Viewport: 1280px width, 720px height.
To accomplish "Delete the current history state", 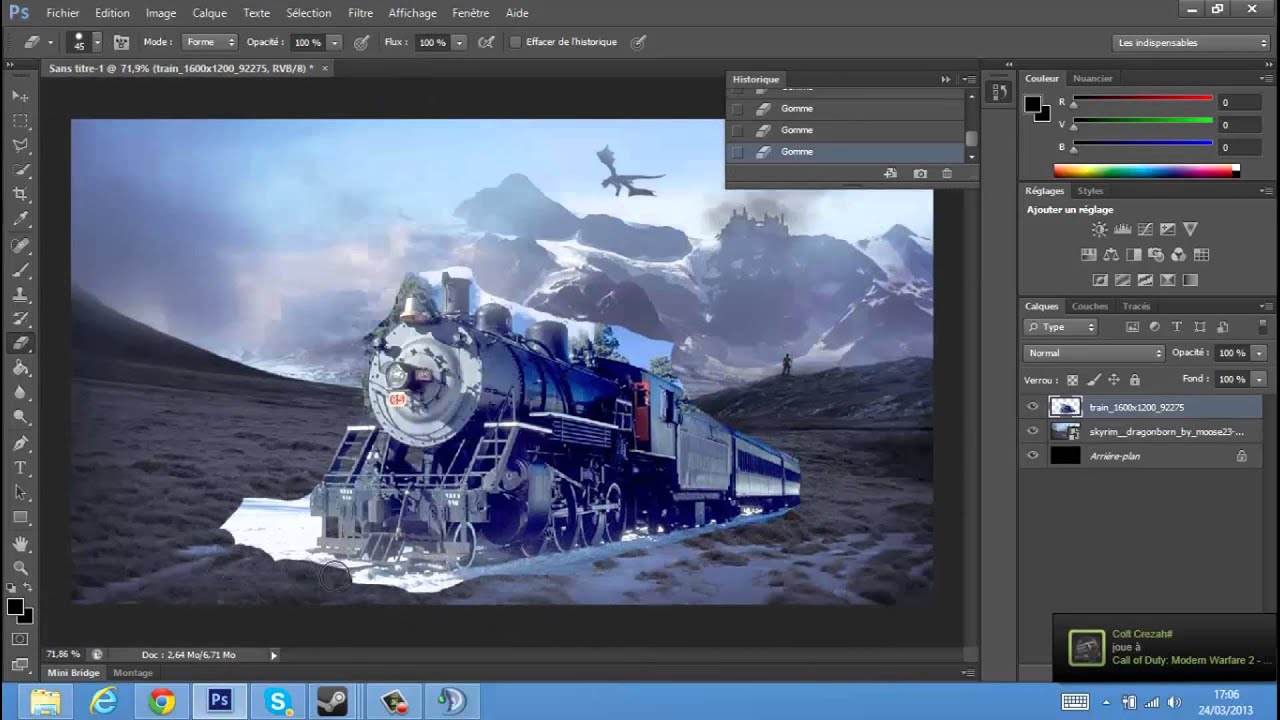I will [947, 174].
